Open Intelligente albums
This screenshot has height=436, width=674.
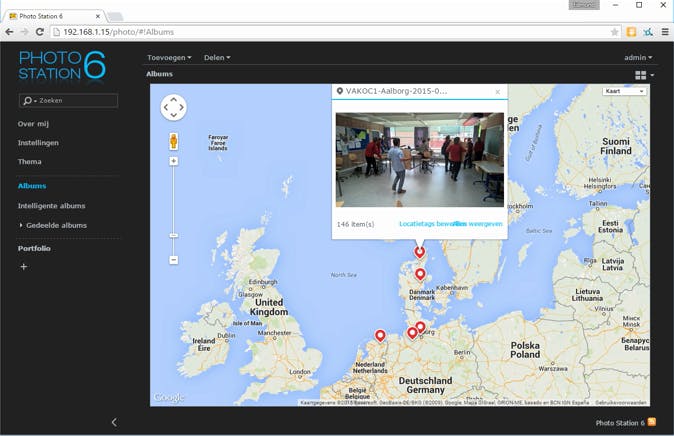[51, 206]
